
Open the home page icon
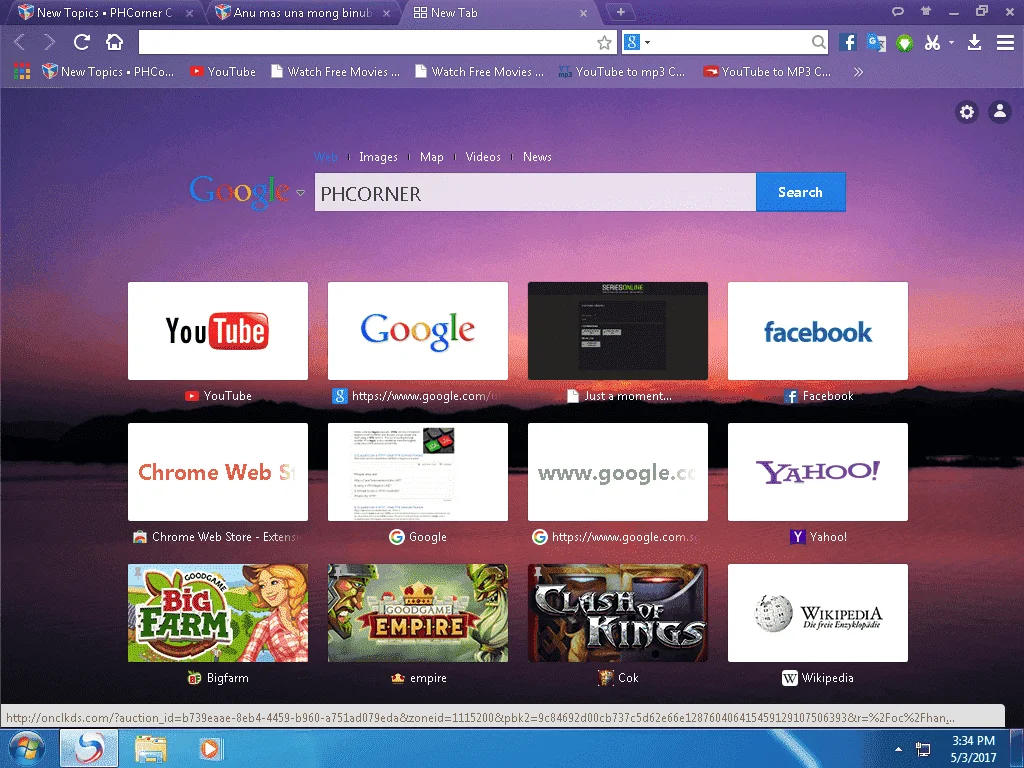(x=114, y=42)
